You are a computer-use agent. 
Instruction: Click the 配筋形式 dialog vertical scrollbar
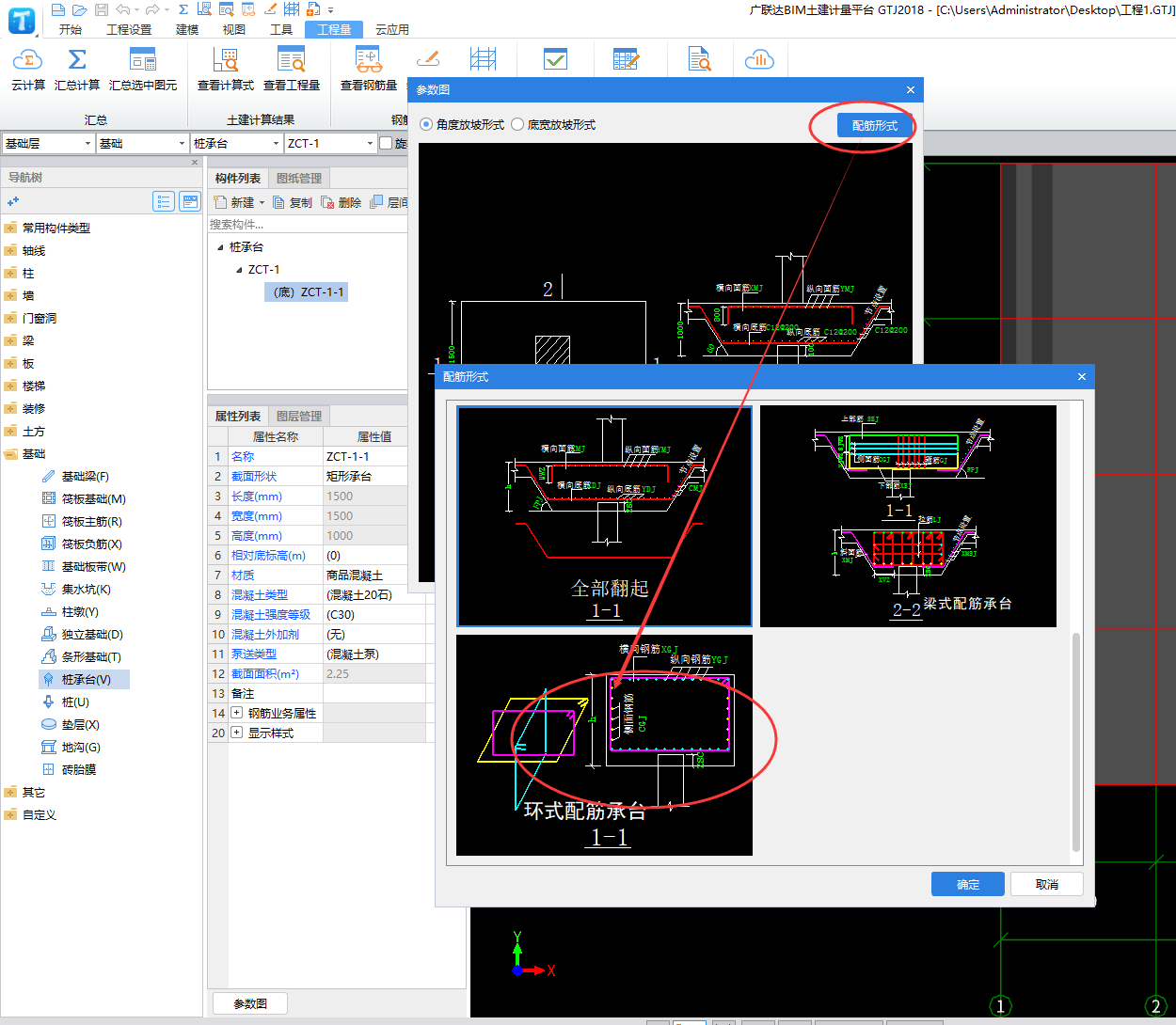1076,741
